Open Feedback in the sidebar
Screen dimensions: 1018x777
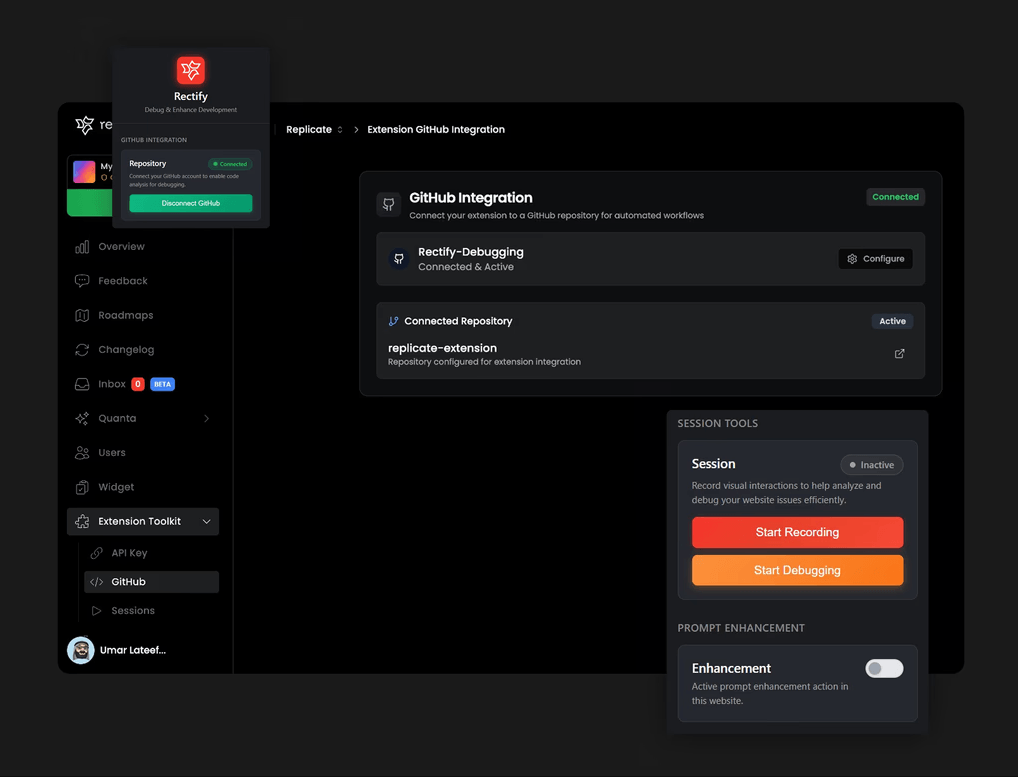[x=143, y=280]
